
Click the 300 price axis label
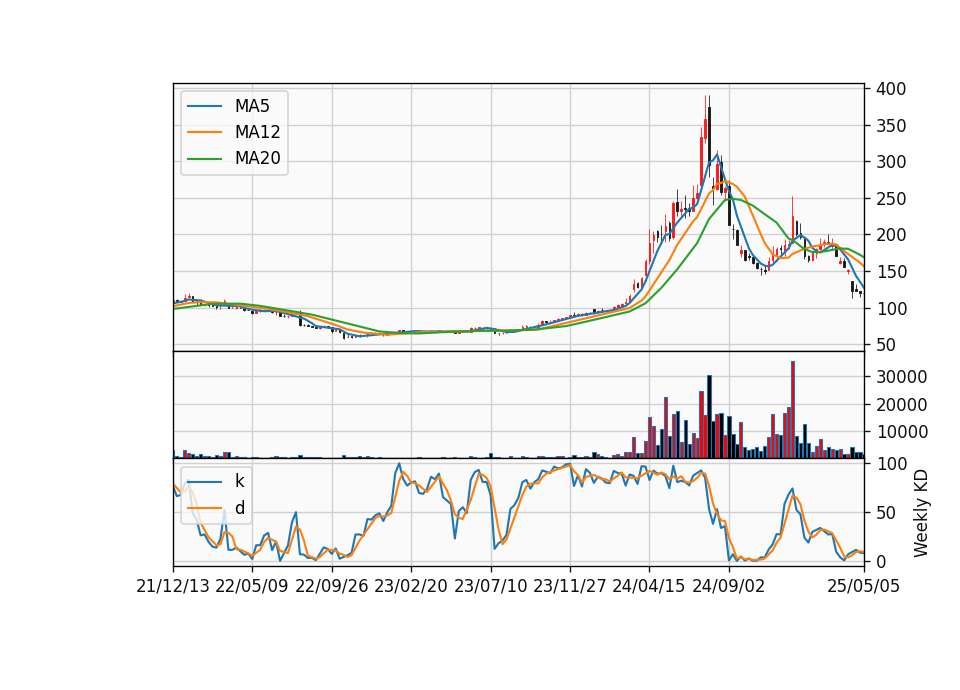coord(891,162)
